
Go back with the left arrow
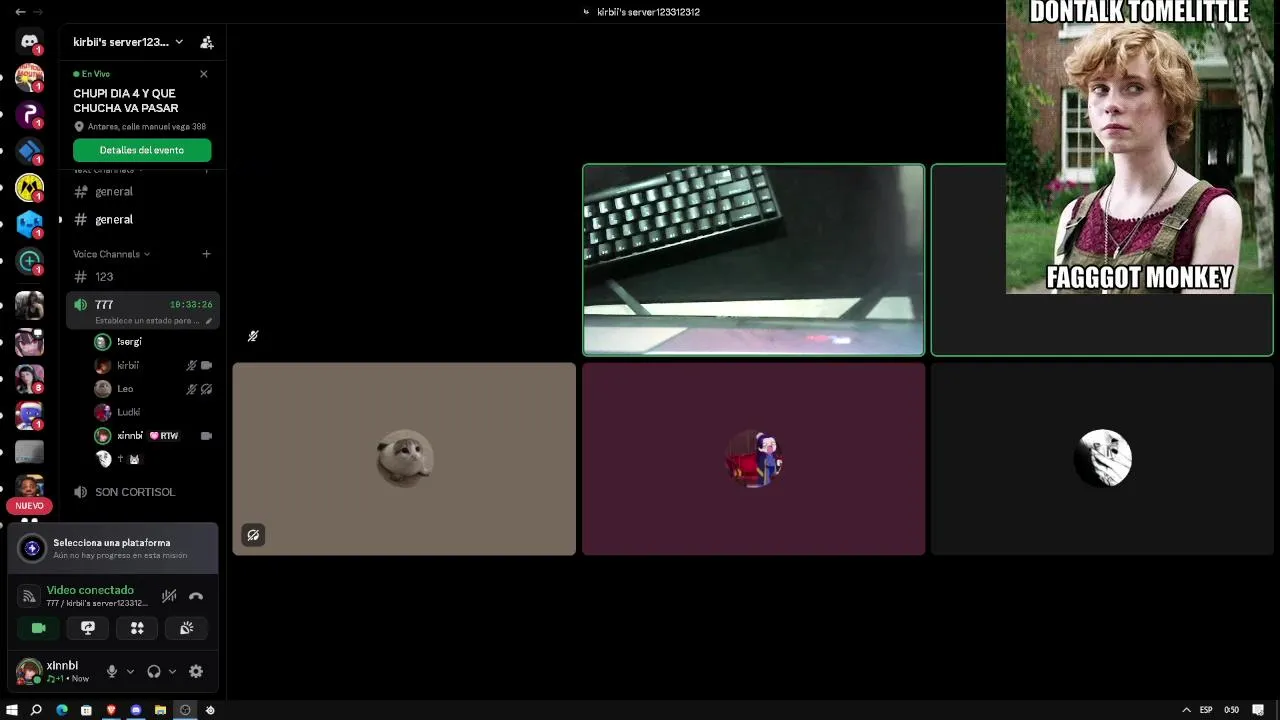(20, 12)
